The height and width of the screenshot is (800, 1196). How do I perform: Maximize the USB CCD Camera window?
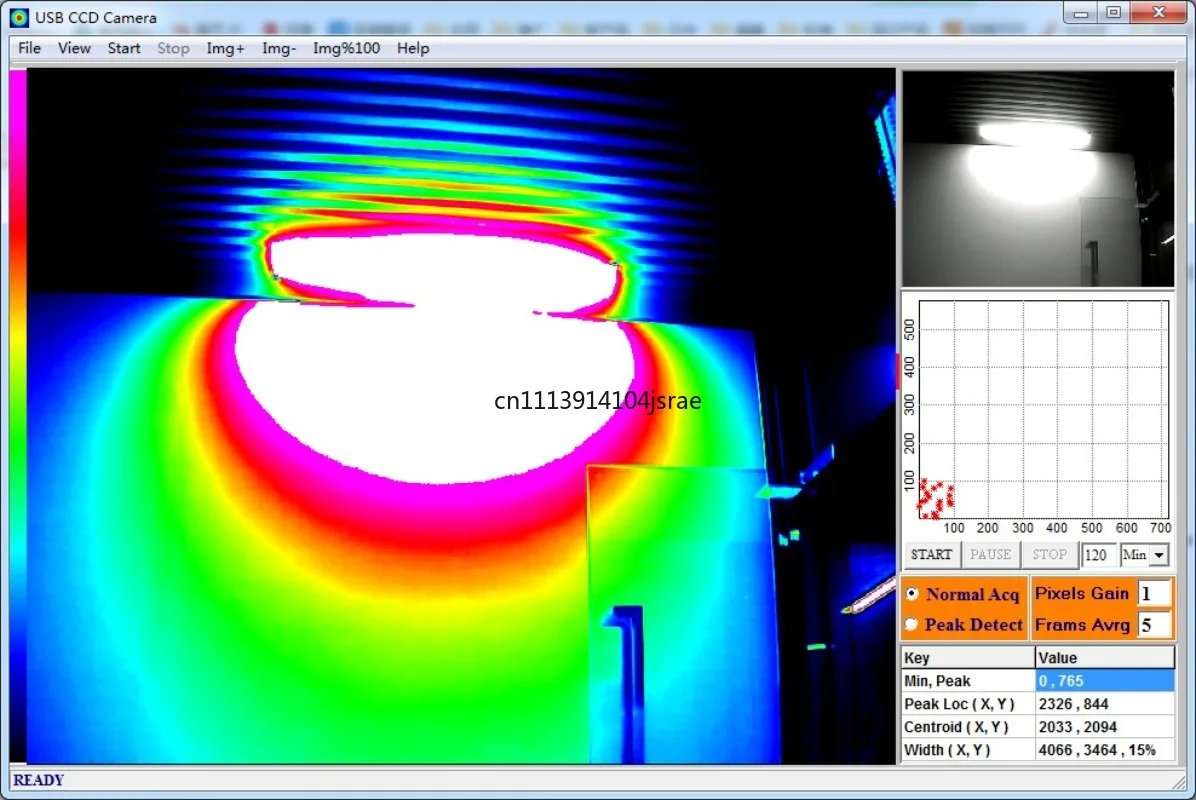tap(1114, 13)
